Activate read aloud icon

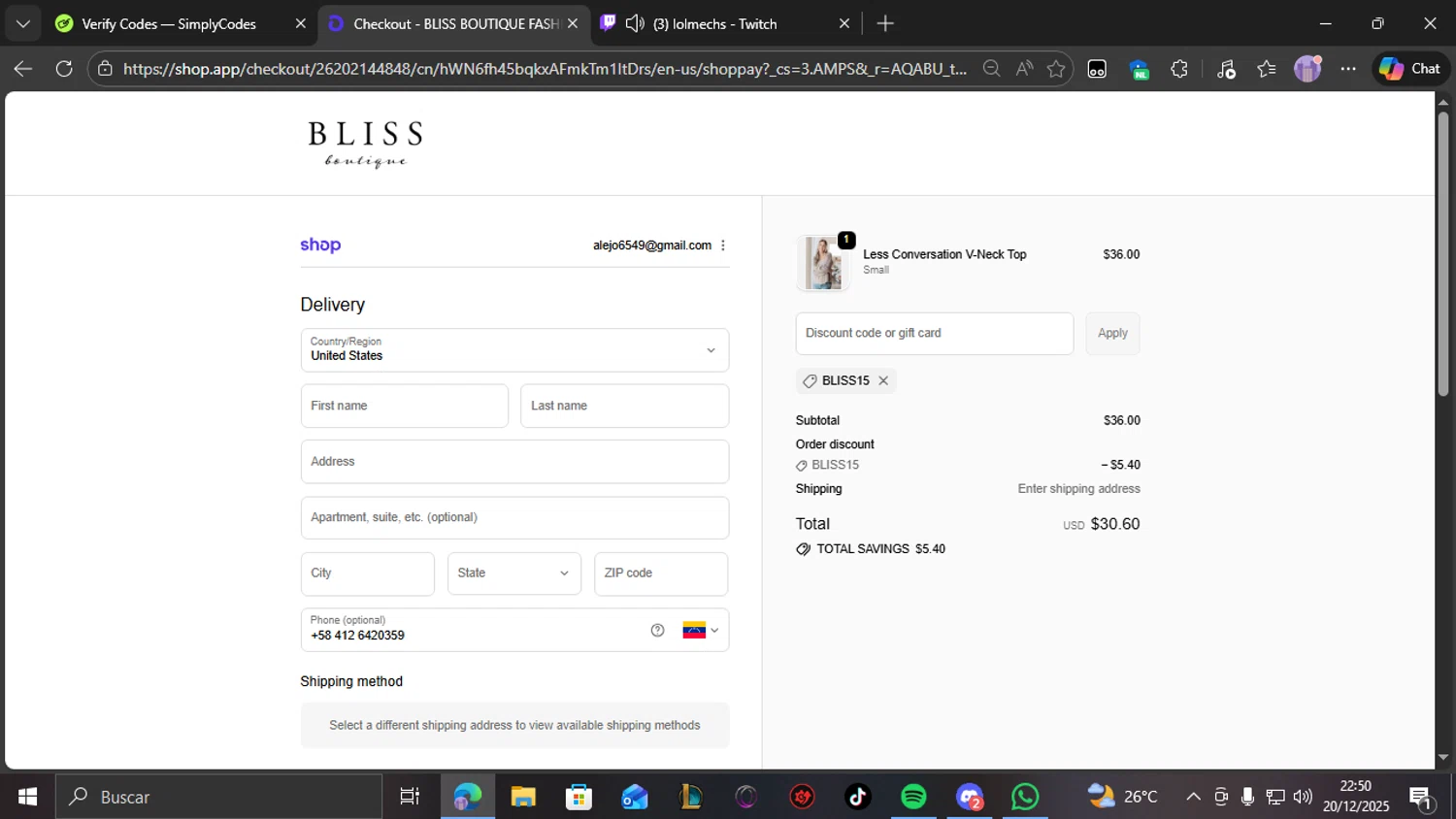[x=1024, y=69]
